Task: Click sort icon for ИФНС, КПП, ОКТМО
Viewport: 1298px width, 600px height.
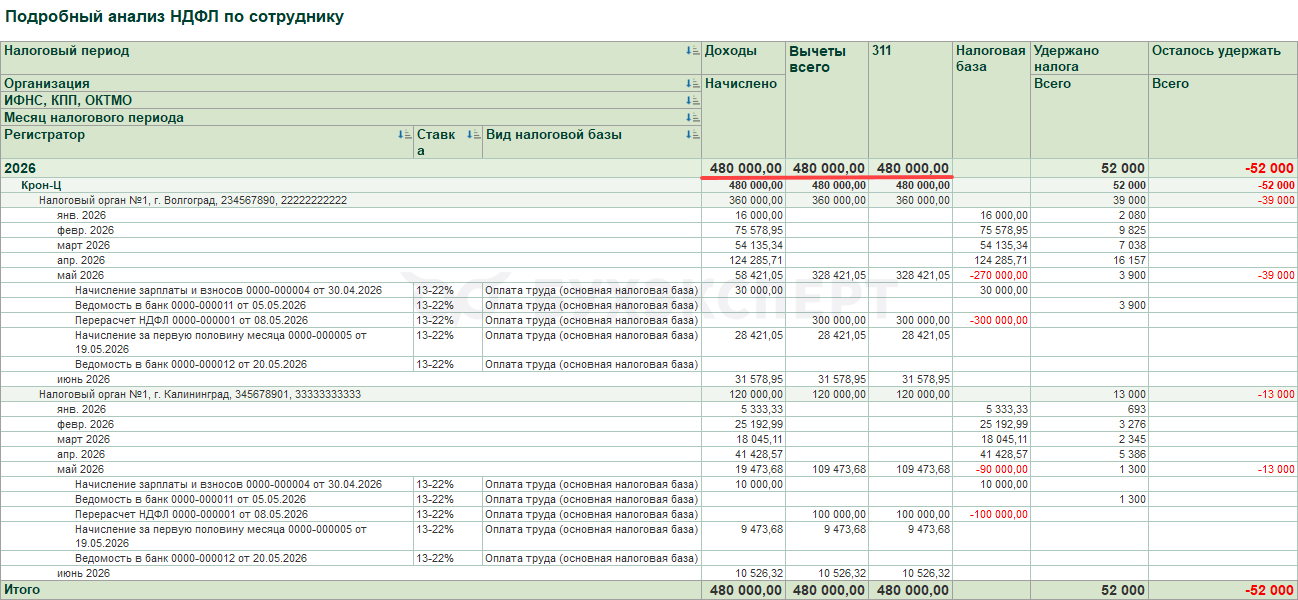Action: pyautogui.click(x=692, y=101)
